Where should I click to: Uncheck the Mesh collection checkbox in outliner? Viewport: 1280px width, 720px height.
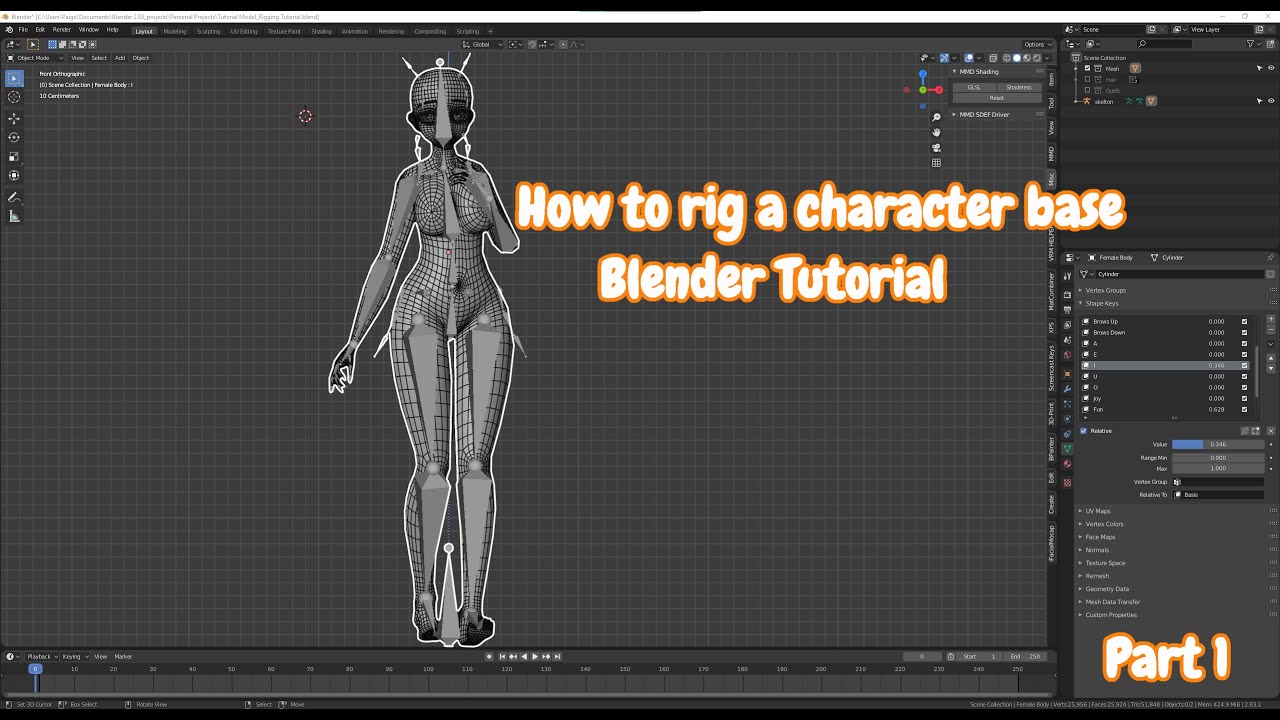[1088, 68]
